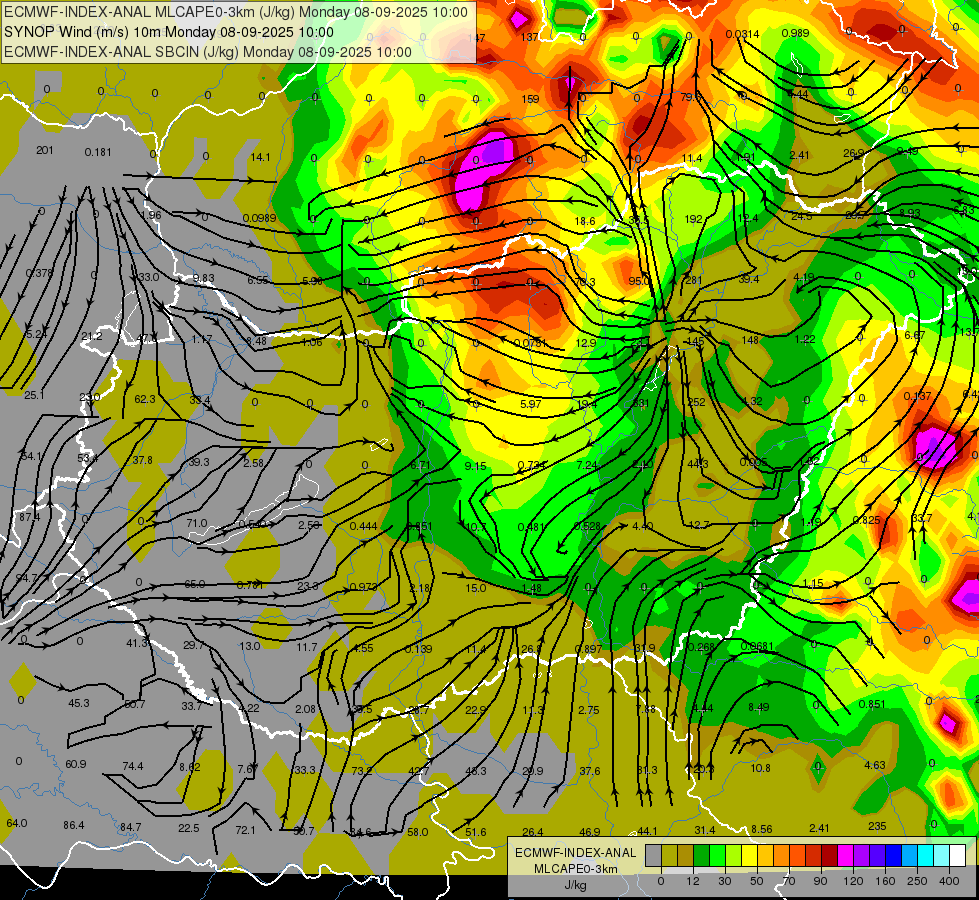Click legend tick label 12

pos(693,881)
